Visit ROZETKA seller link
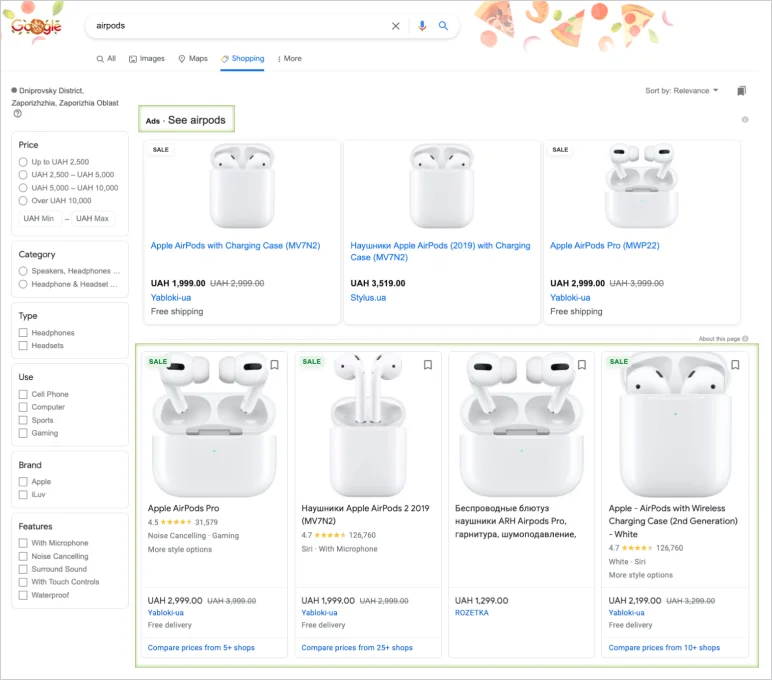 click(x=472, y=613)
